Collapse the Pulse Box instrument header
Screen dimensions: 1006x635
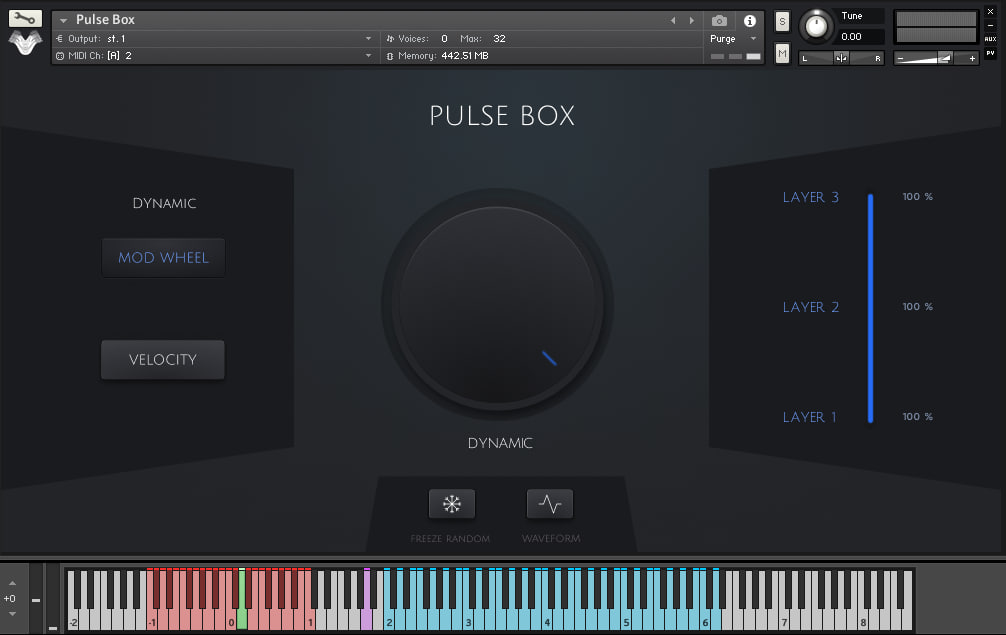[63, 18]
